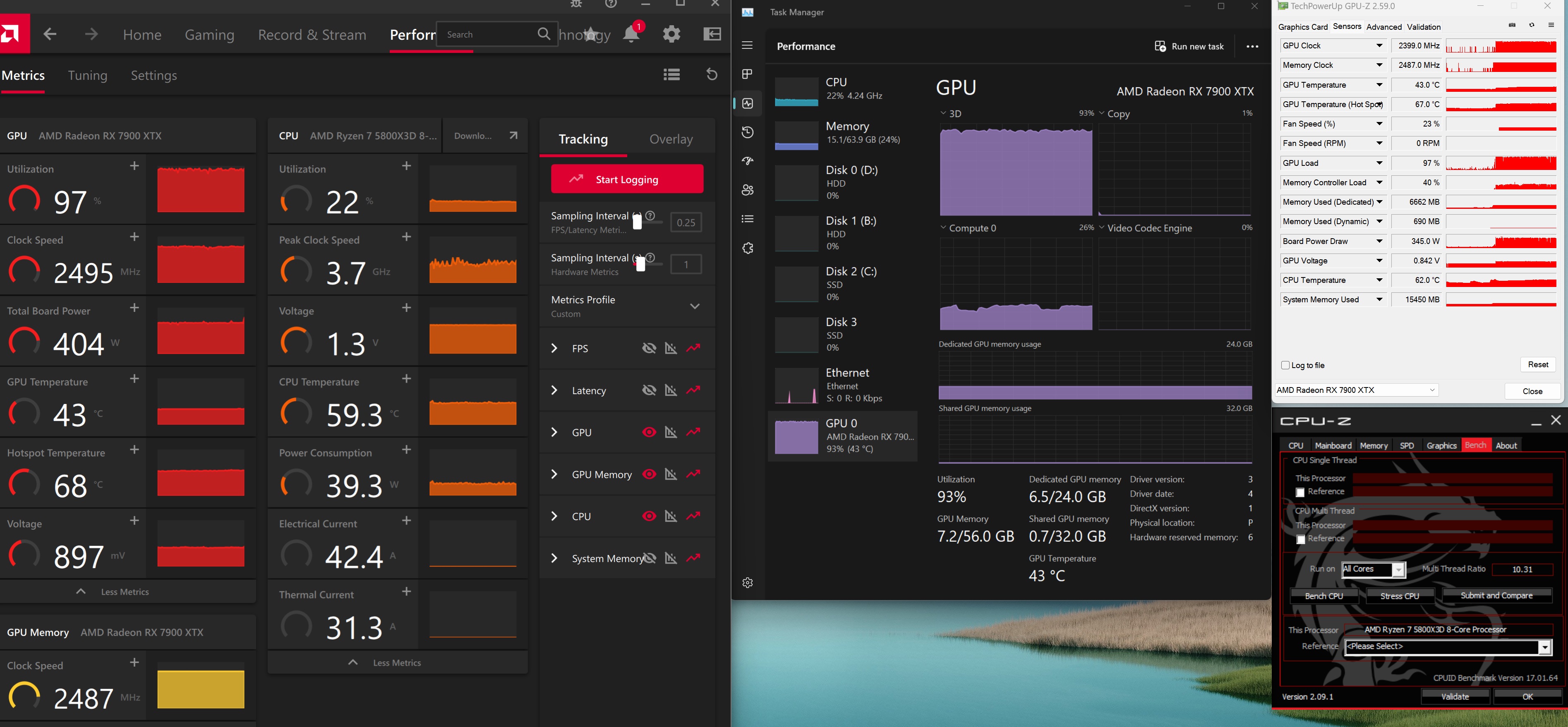Open AMD notifications bell

(x=631, y=34)
